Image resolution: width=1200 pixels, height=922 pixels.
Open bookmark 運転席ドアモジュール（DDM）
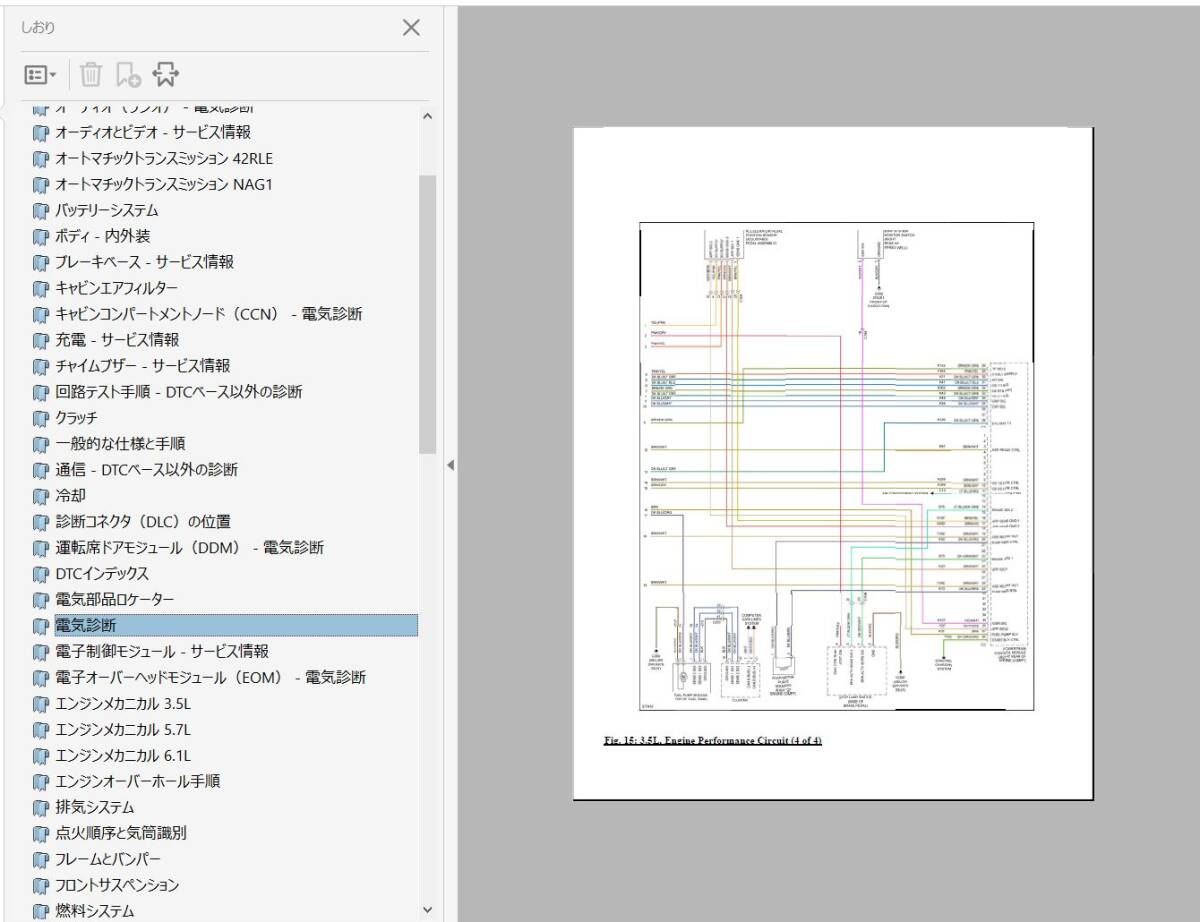[x=190, y=548]
